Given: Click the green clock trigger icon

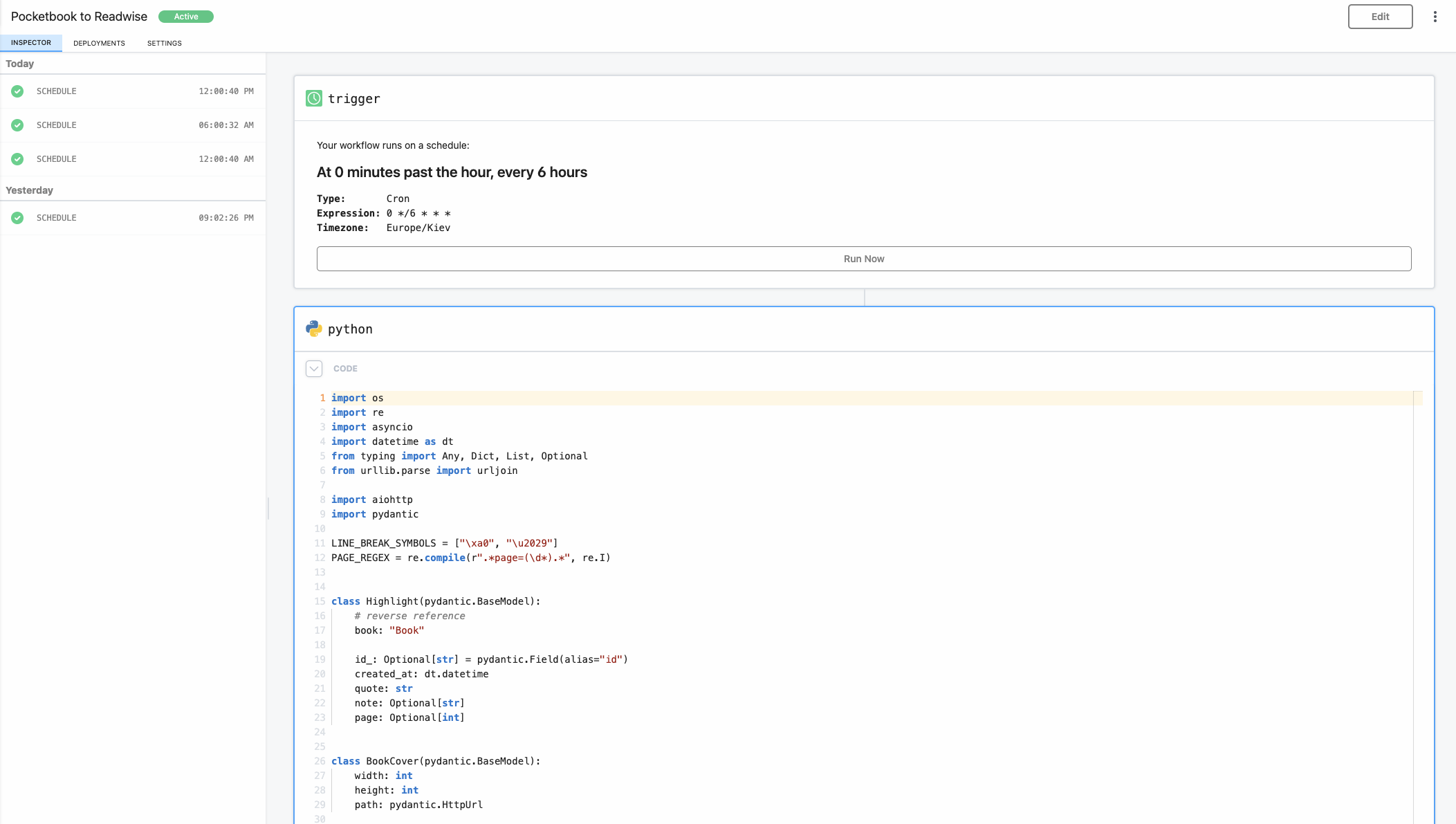Looking at the screenshot, I should coord(314,98).
